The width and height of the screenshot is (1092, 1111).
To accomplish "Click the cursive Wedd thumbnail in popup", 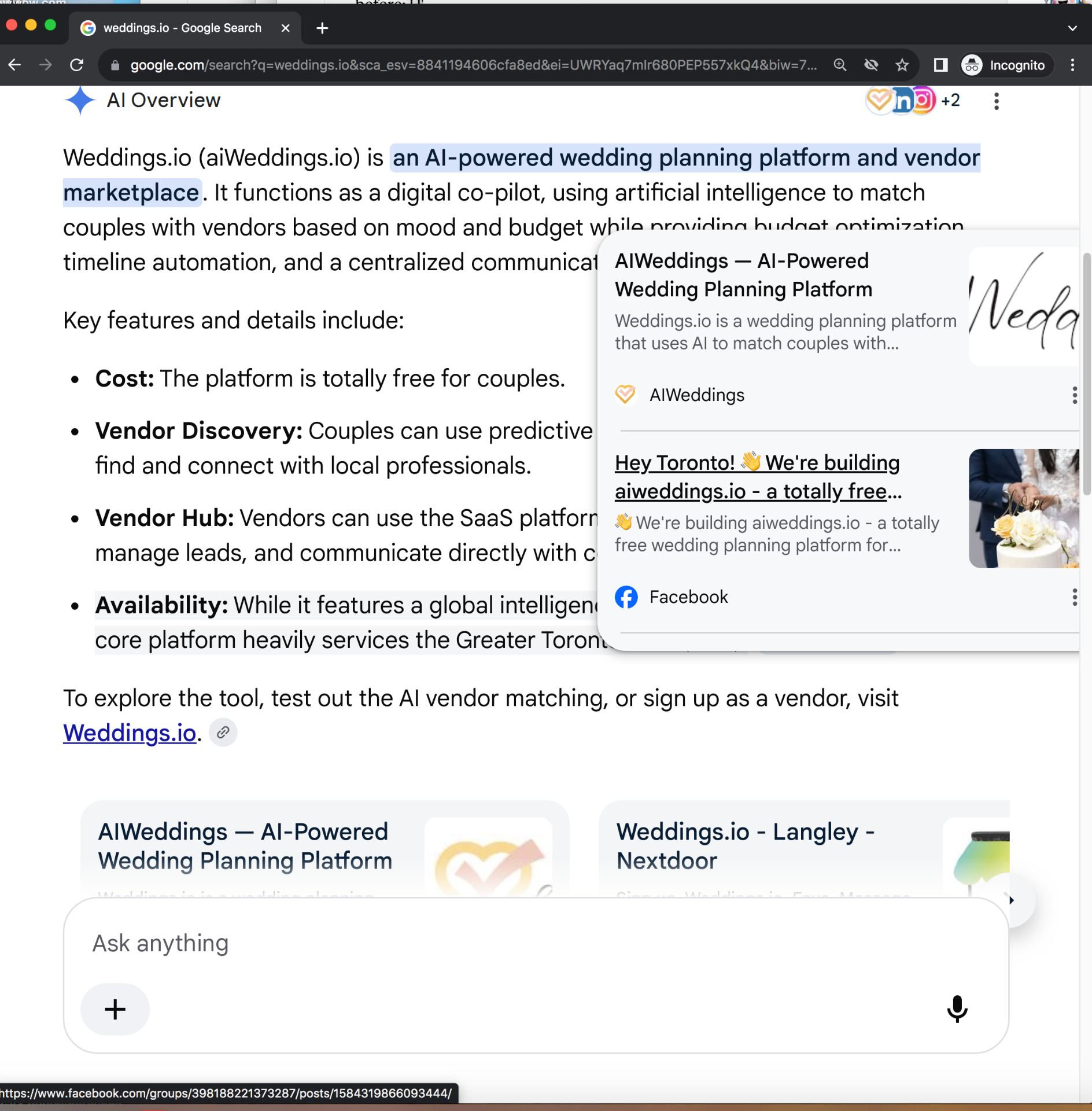I will click(1024, 307).
